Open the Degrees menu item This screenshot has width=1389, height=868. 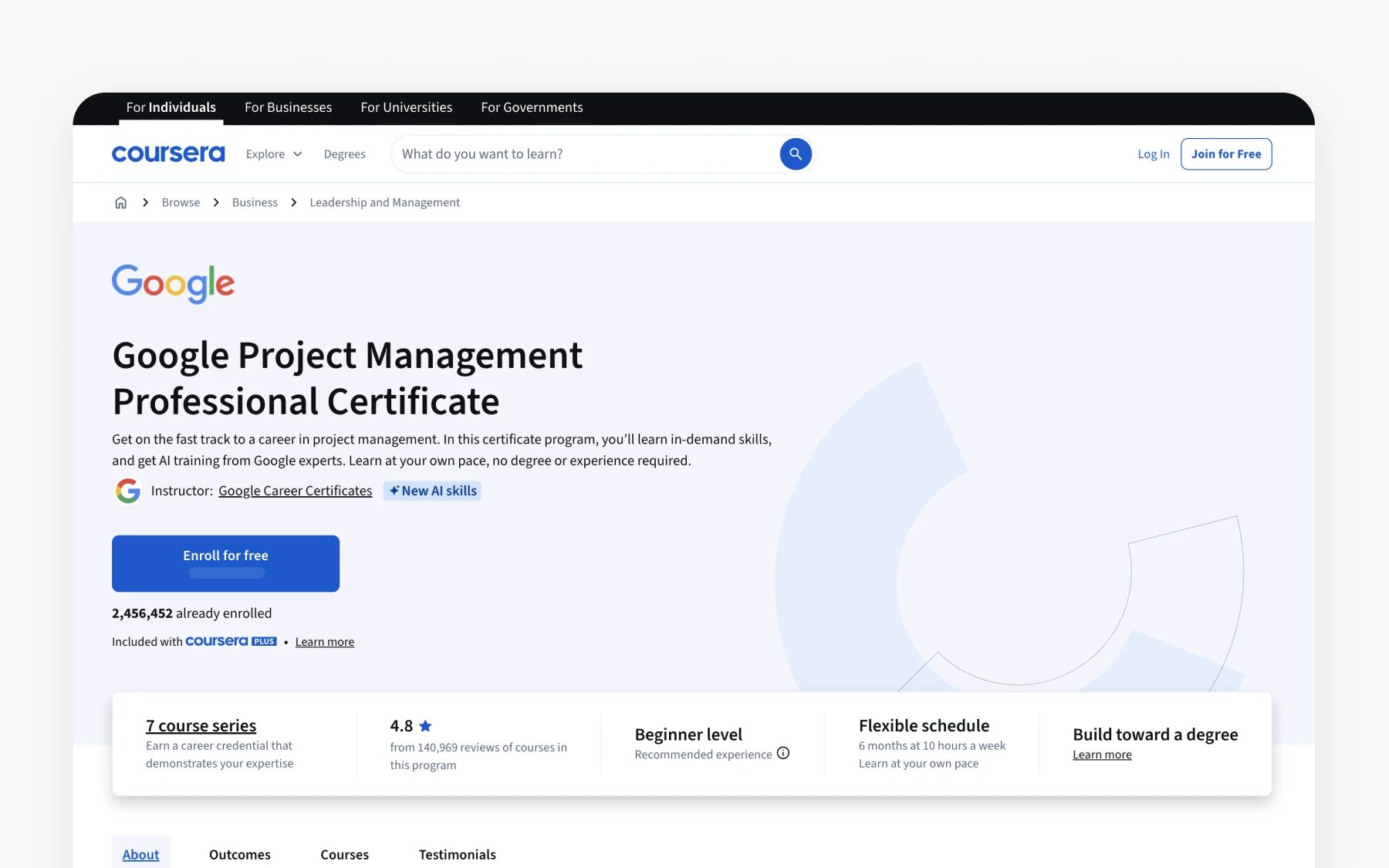345,154
